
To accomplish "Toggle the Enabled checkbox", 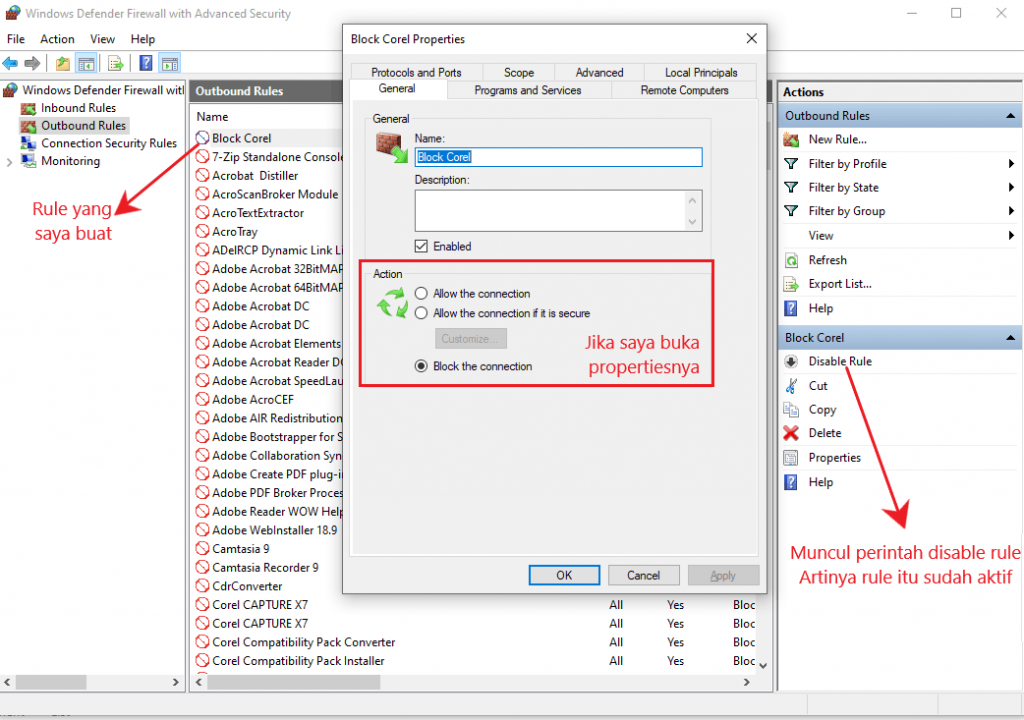I will (421, 246).
